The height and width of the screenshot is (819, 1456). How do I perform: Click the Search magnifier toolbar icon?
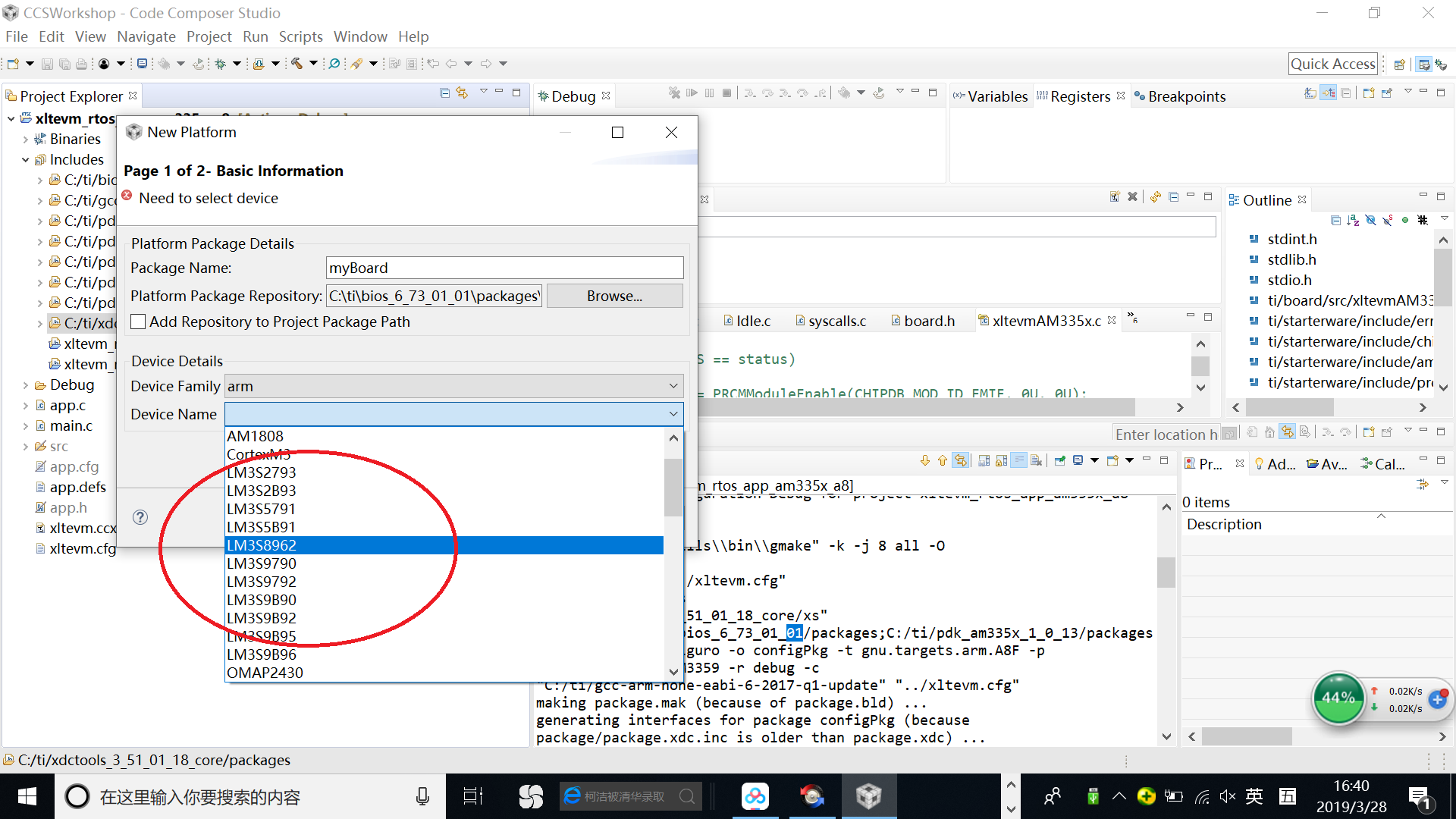(x=334, y=64)
